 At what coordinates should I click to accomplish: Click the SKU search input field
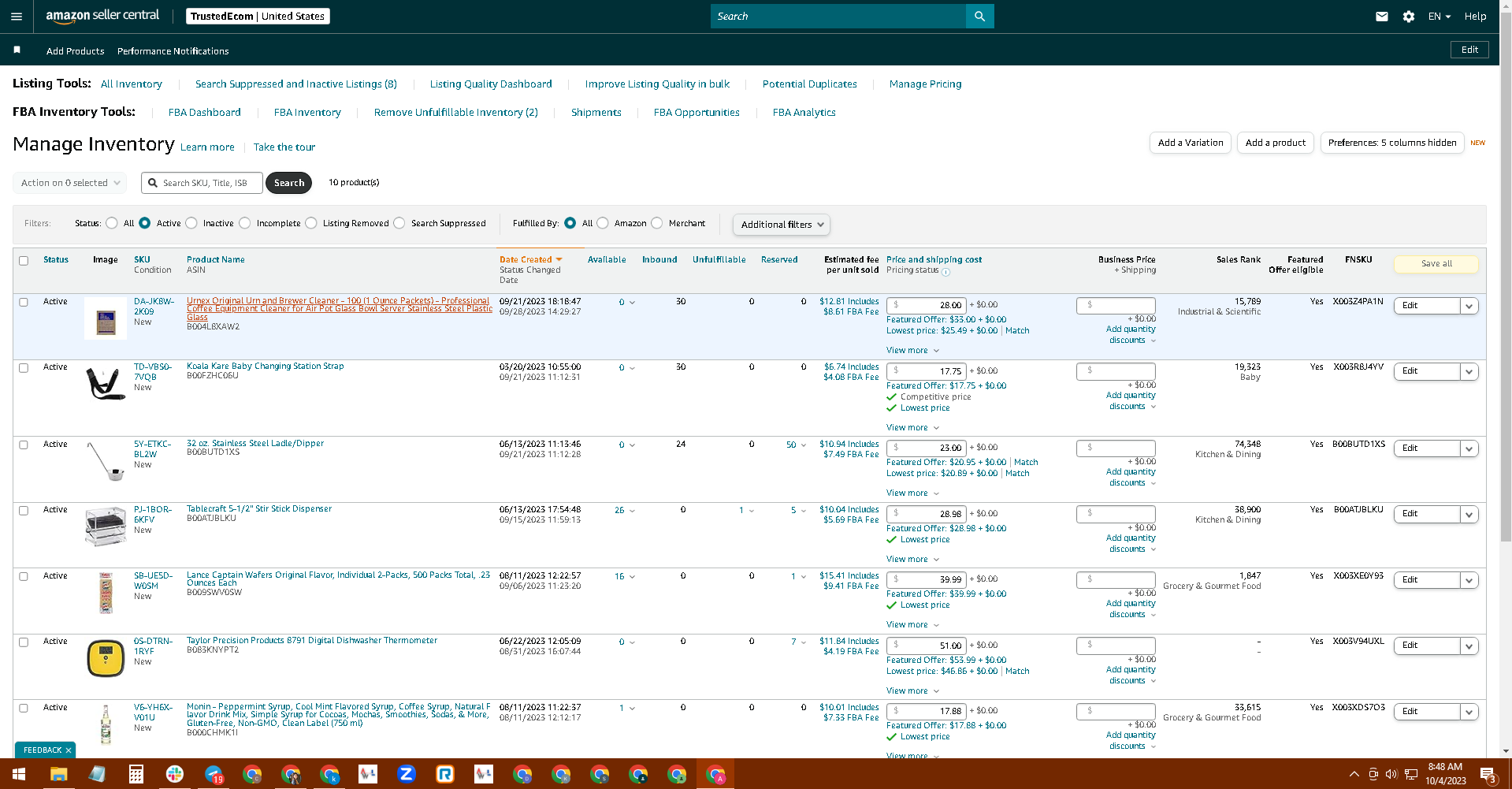point(202,183)
